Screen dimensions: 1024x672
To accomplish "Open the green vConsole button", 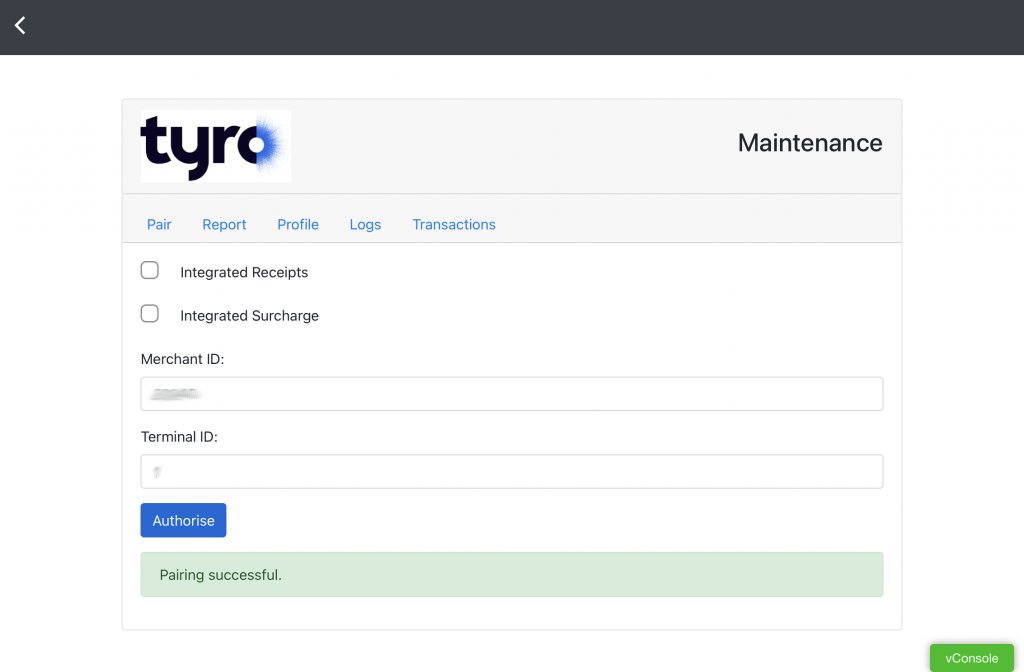I will point(972,658).
